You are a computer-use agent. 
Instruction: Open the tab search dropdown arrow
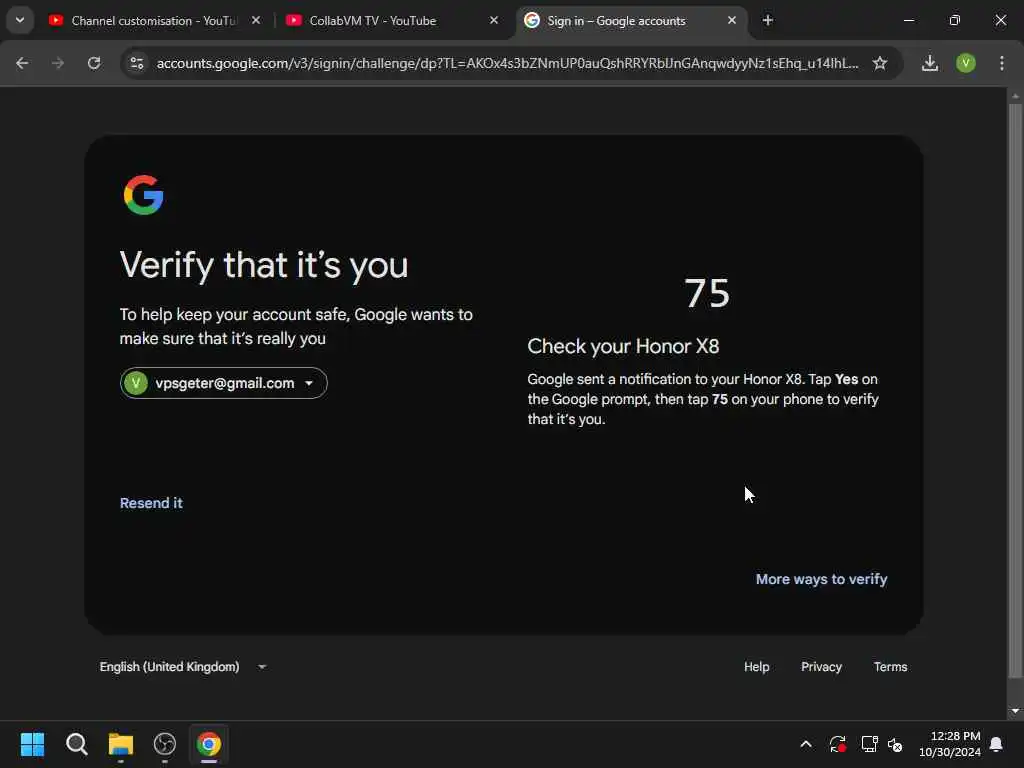[x=20, y=20]
